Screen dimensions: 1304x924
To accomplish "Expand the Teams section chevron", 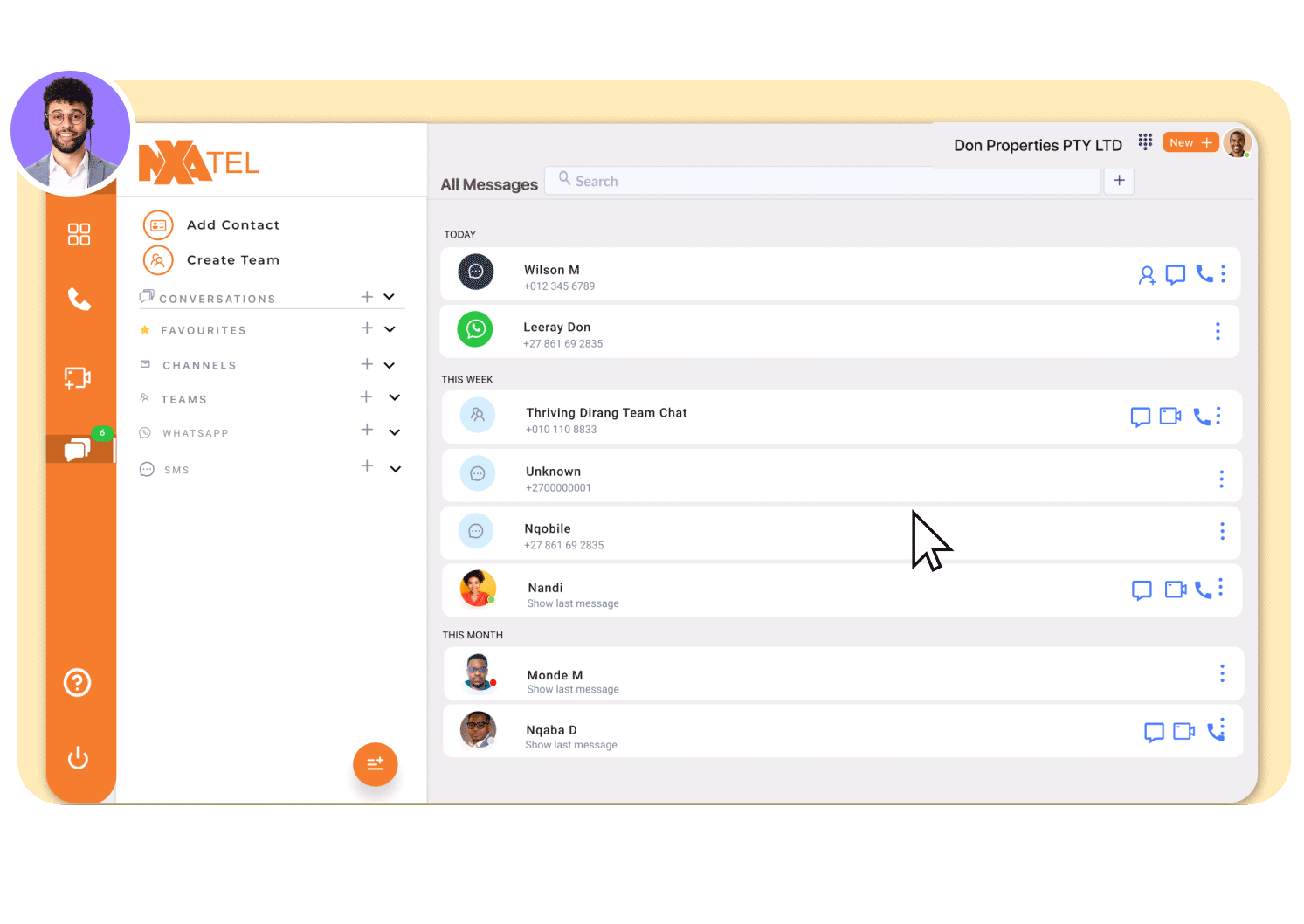I will click(x=395, y=397).
